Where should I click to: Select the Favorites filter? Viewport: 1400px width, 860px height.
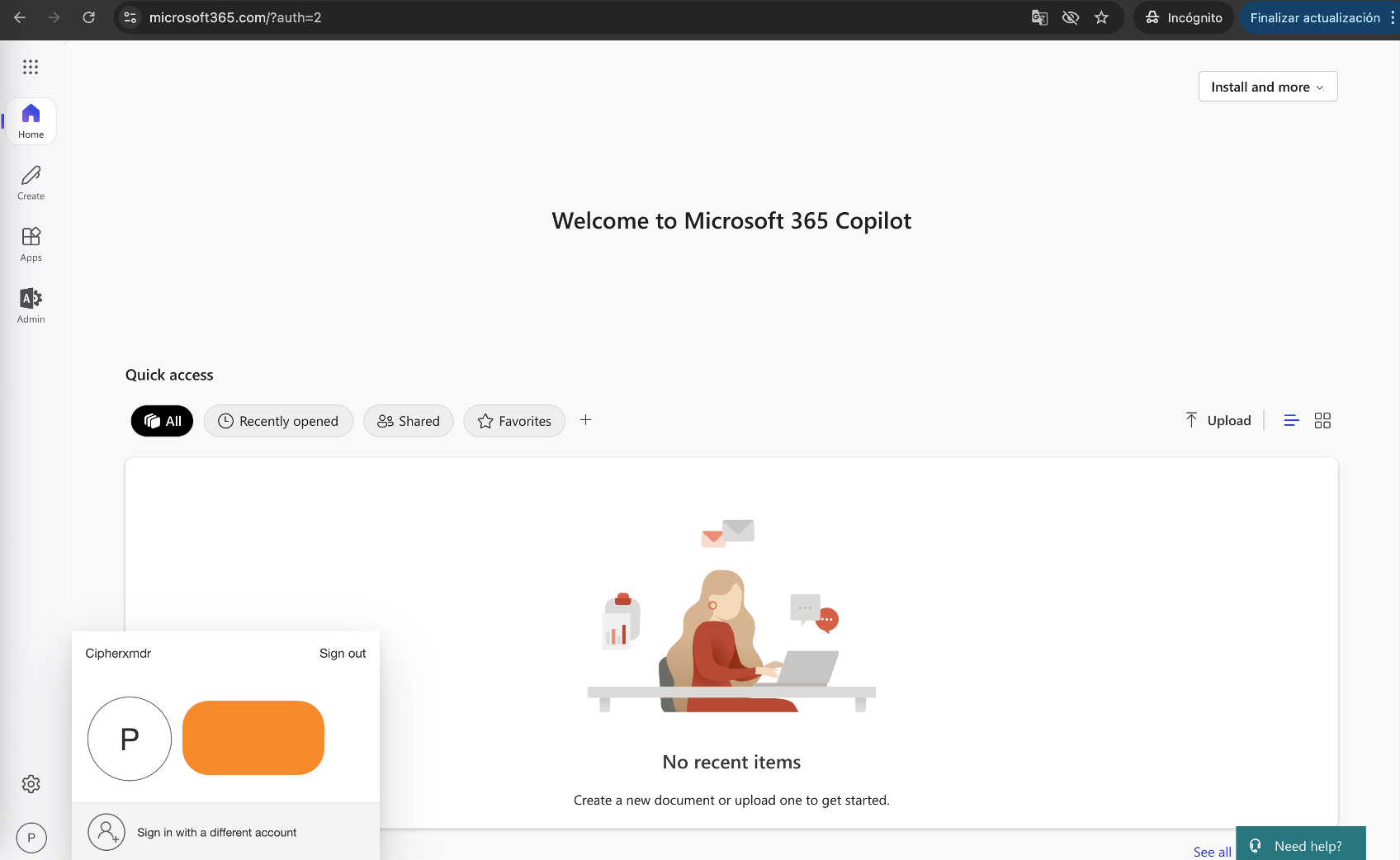coord(514,421)
